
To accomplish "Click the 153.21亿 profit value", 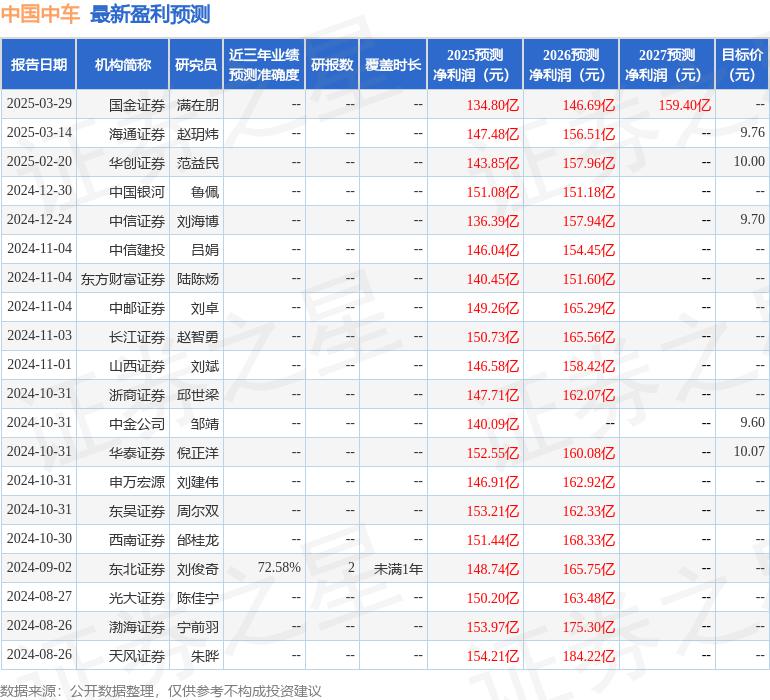I will tap(493, 511).
